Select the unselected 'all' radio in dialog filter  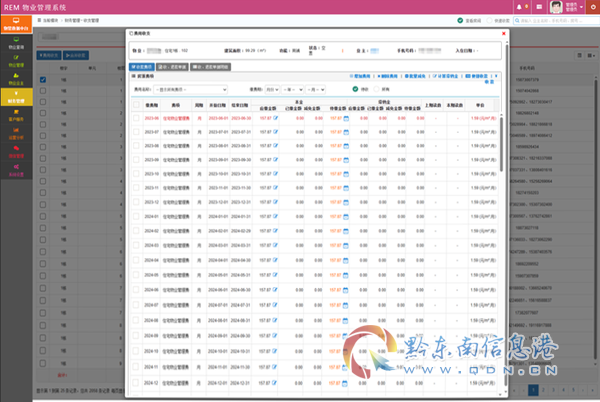[x=377, y=89]
